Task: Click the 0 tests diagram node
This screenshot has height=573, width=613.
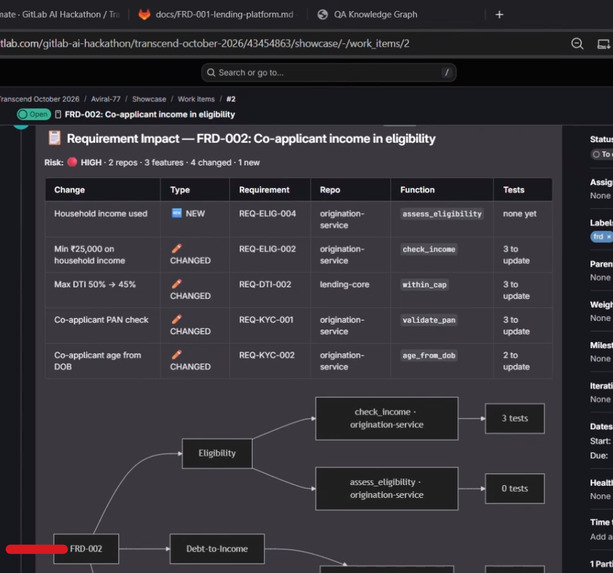Action: tap(514, 489)
